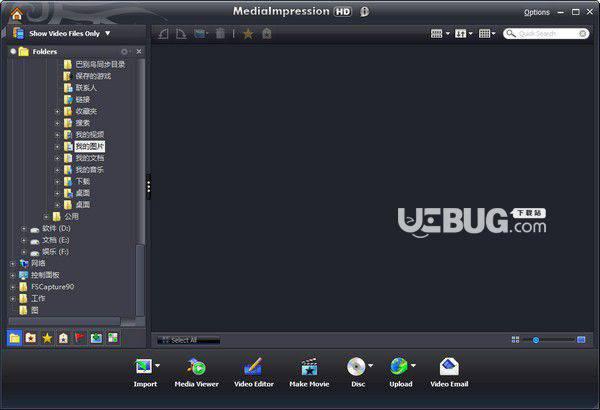Click the rotate right toolbar icon

pos(181,34)
